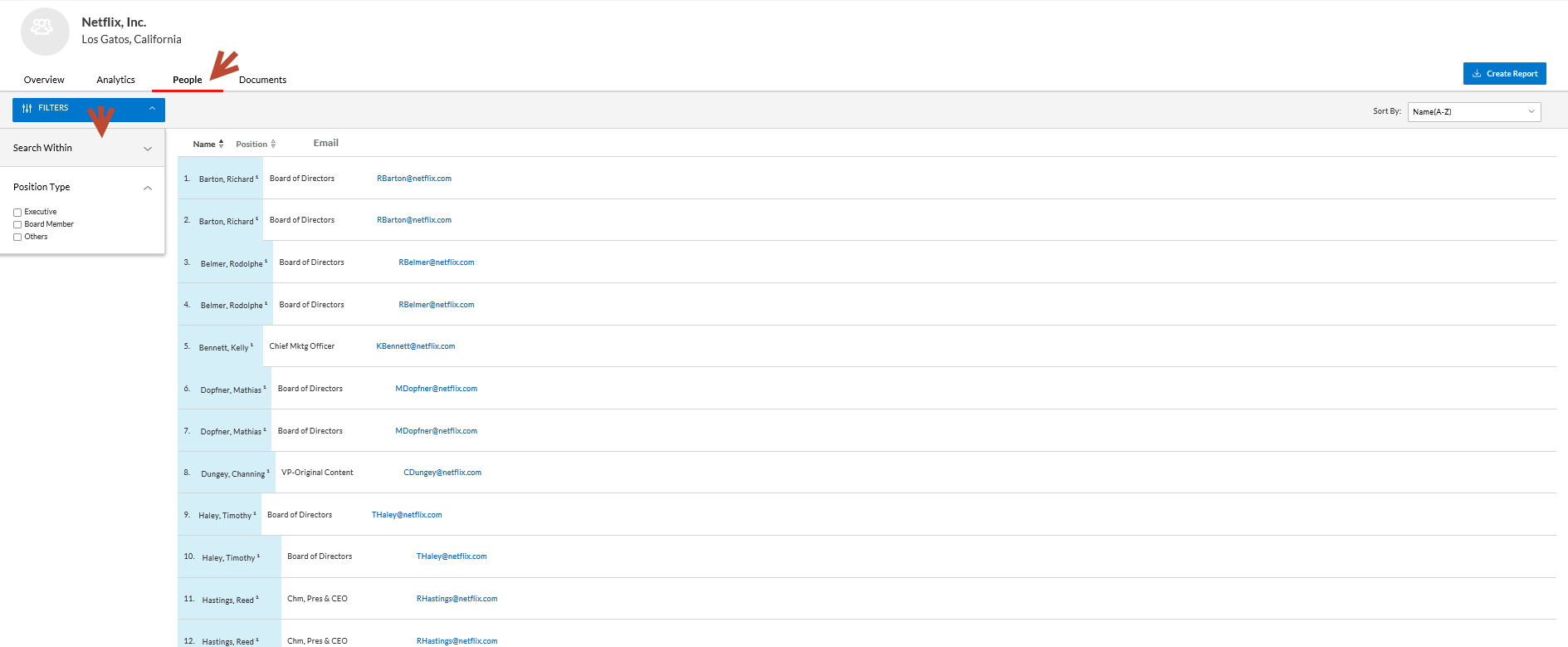Select Belmer, Rodolphe in row 4
Screen dimensions: 1568x647
(x=232, y=306)
